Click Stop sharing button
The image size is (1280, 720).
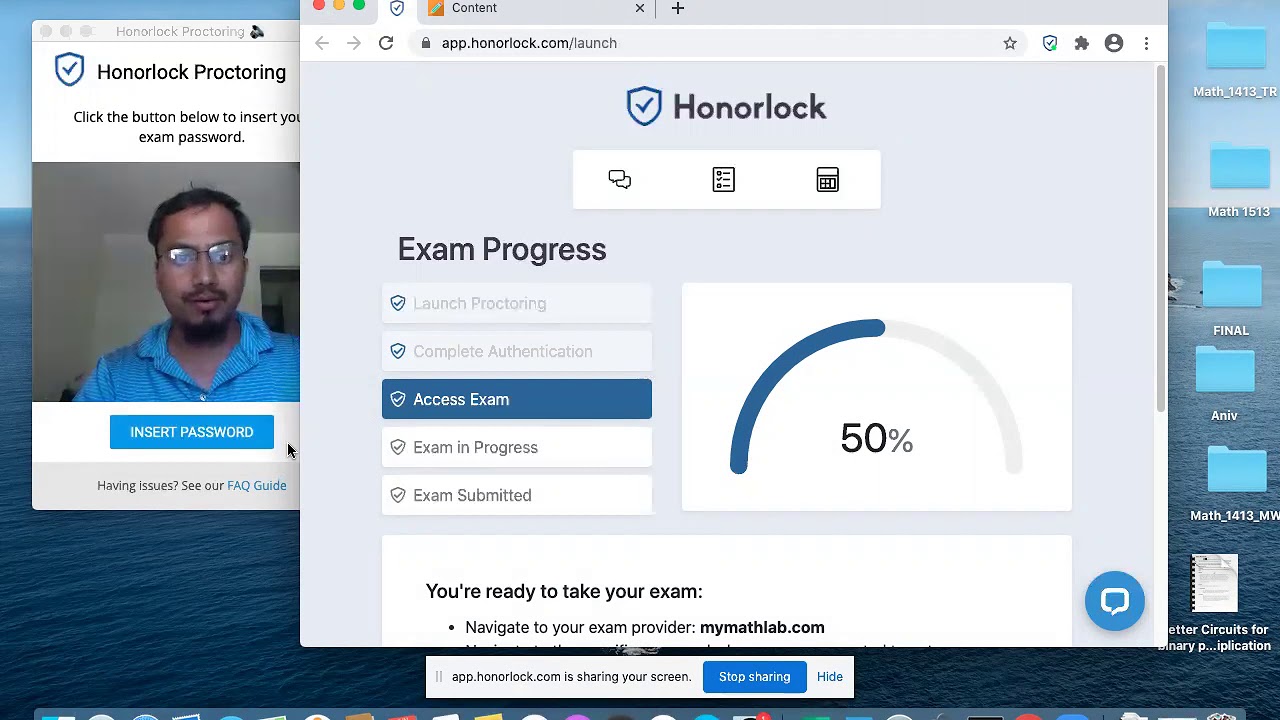[755, 677]
